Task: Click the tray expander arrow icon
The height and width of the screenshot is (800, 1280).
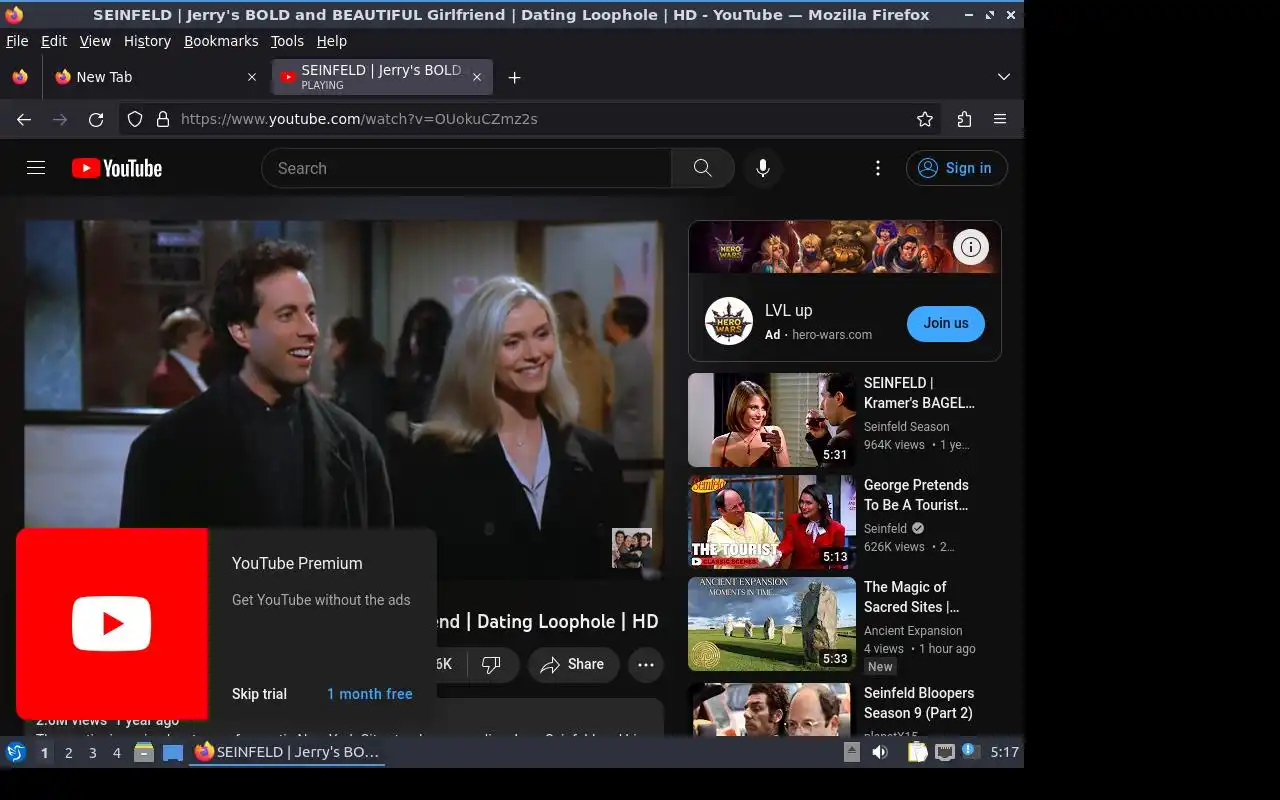Action: pos(852,752)
